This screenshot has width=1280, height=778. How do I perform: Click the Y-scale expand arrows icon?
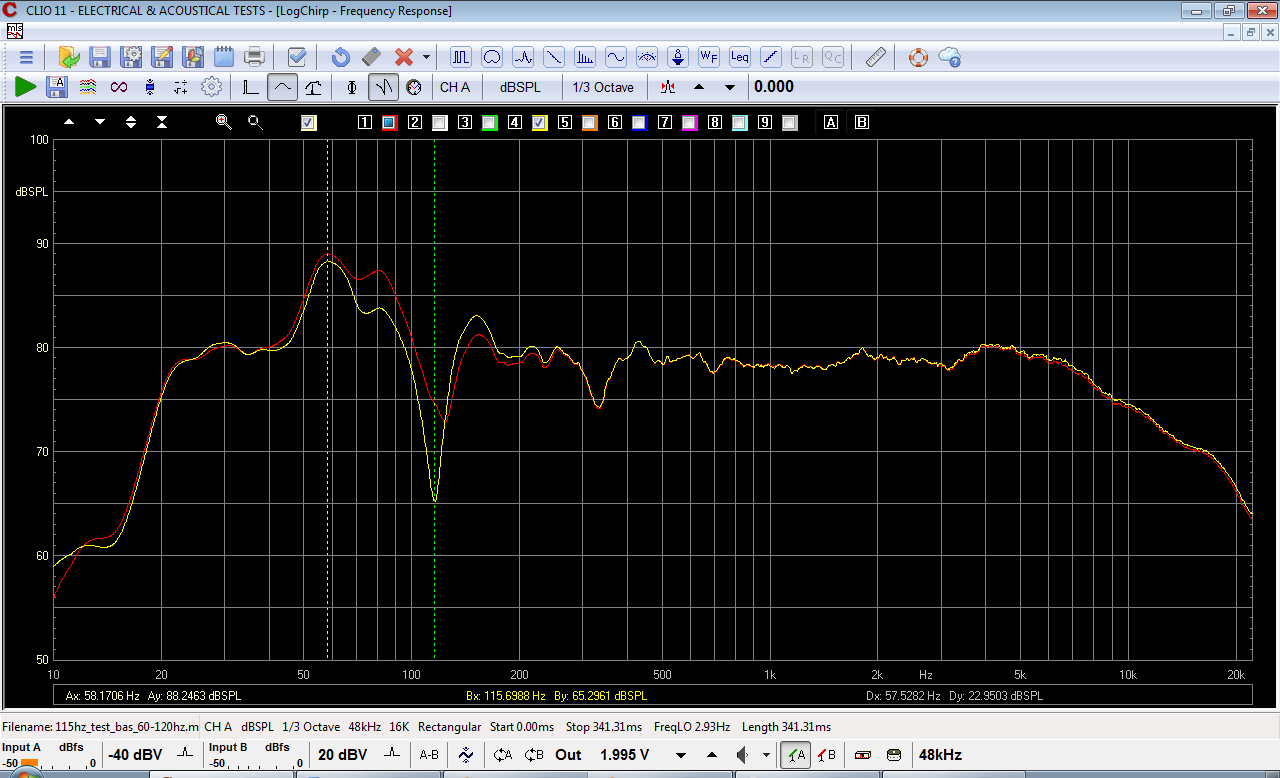131,122
